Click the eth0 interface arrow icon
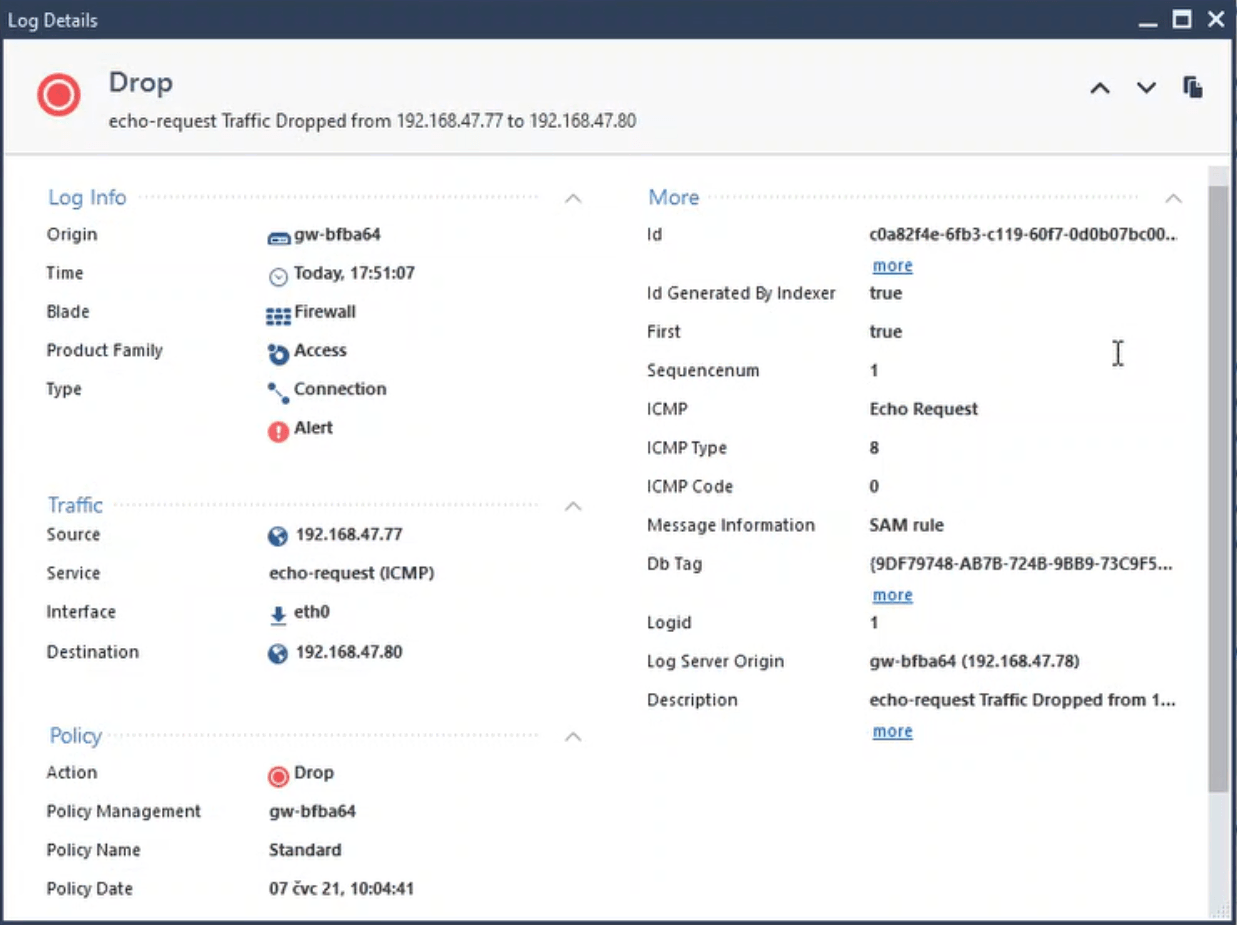The height and width of the screenshot is (925, 1237). (x=278, y=615)
